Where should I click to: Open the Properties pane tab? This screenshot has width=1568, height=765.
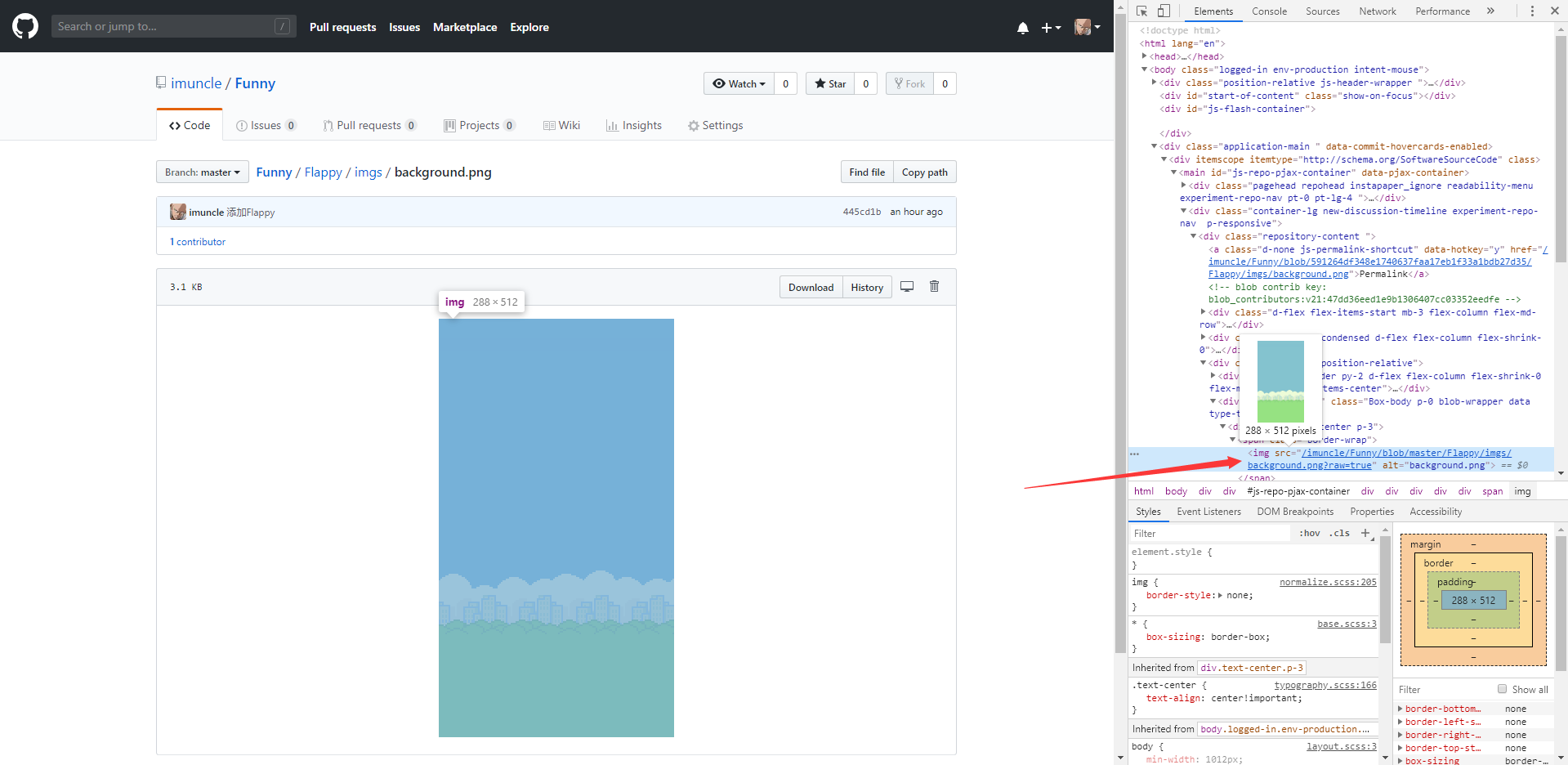click(1372, 512)
